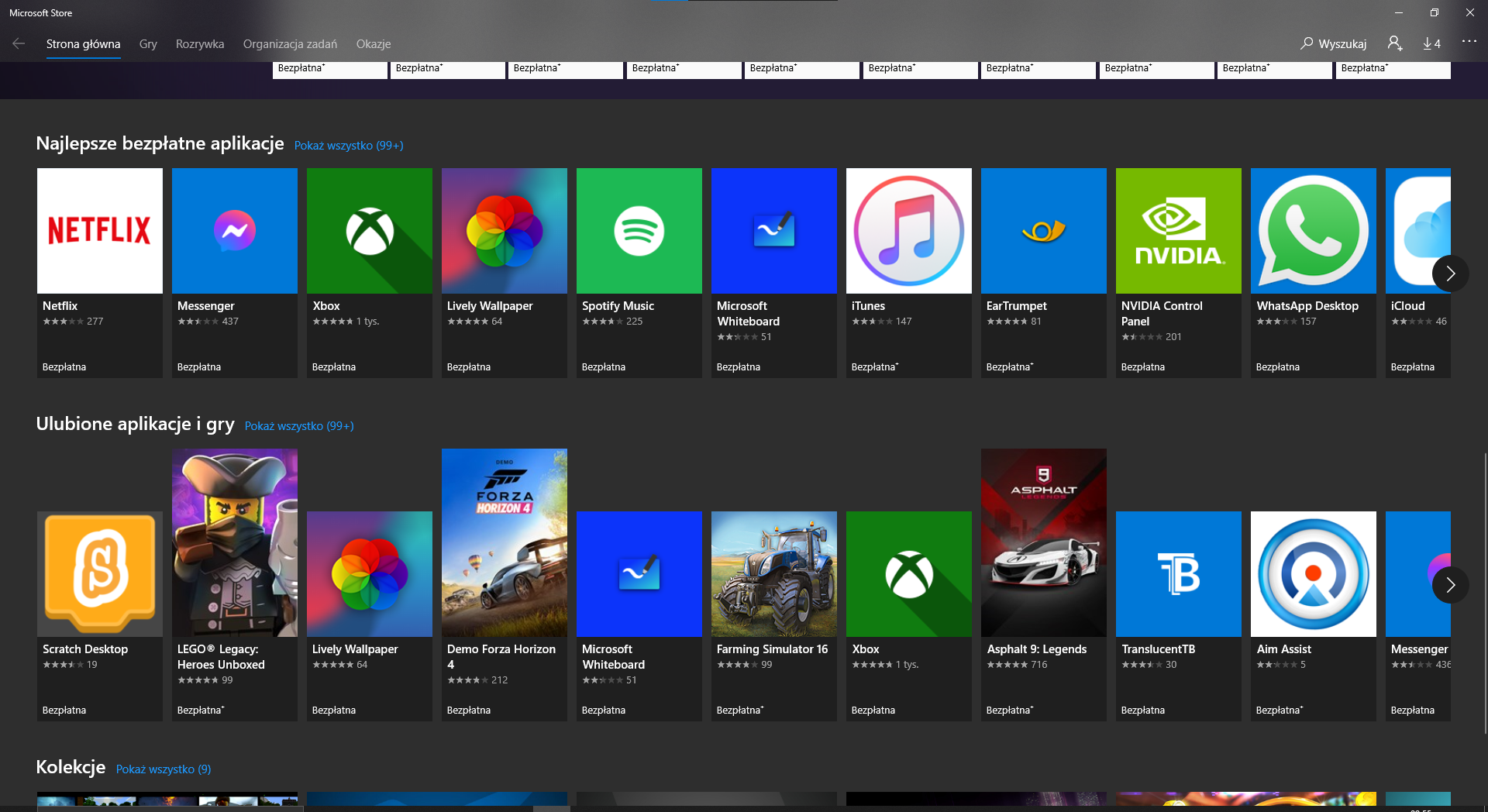Advance favorite apps carousel right
This screenshot has width=1488, height=812.
pyautogui.click(x=1451, y=585)
